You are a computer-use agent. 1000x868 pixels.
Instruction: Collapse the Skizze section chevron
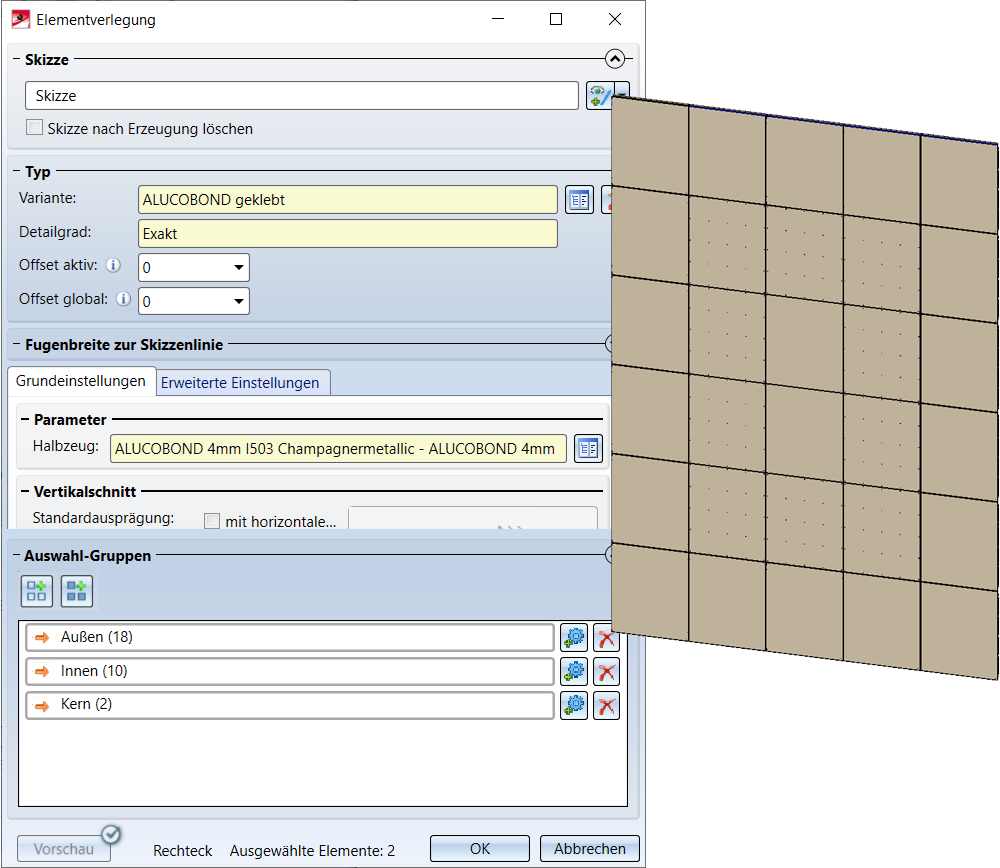click(x=615, y=59)
